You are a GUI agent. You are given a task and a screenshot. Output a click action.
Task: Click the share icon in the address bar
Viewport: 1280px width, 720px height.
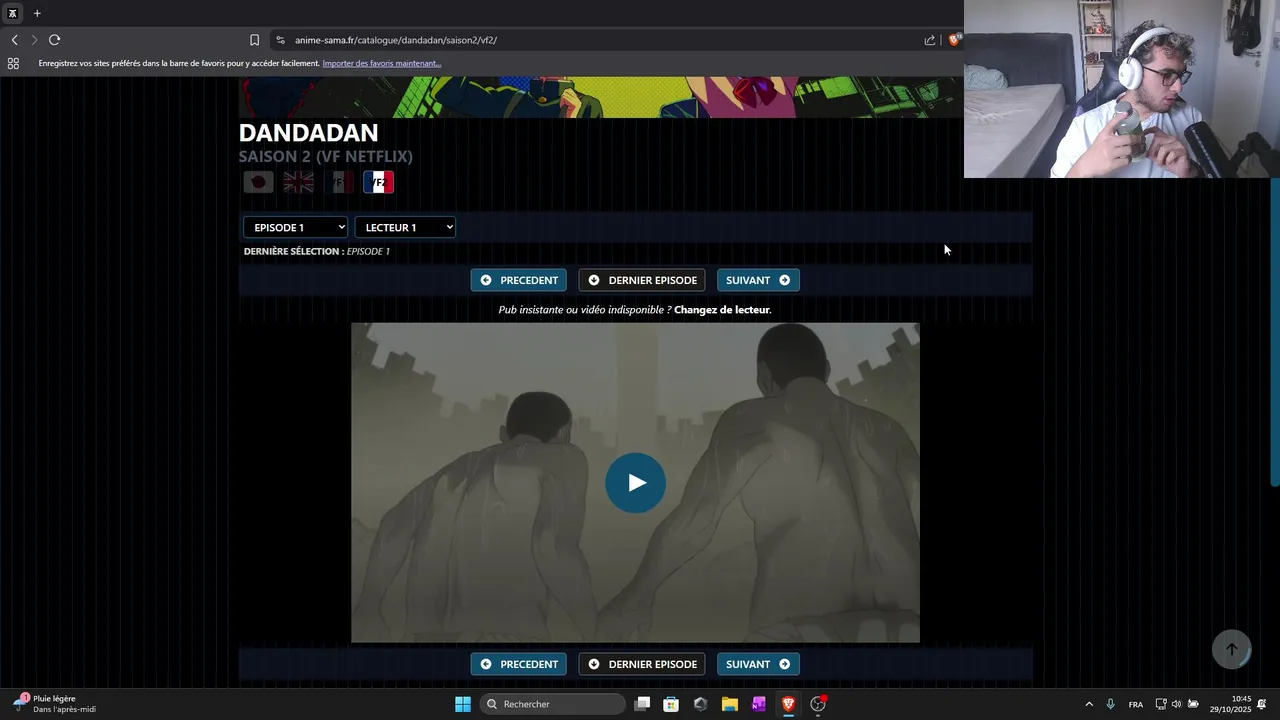point(930,40)
